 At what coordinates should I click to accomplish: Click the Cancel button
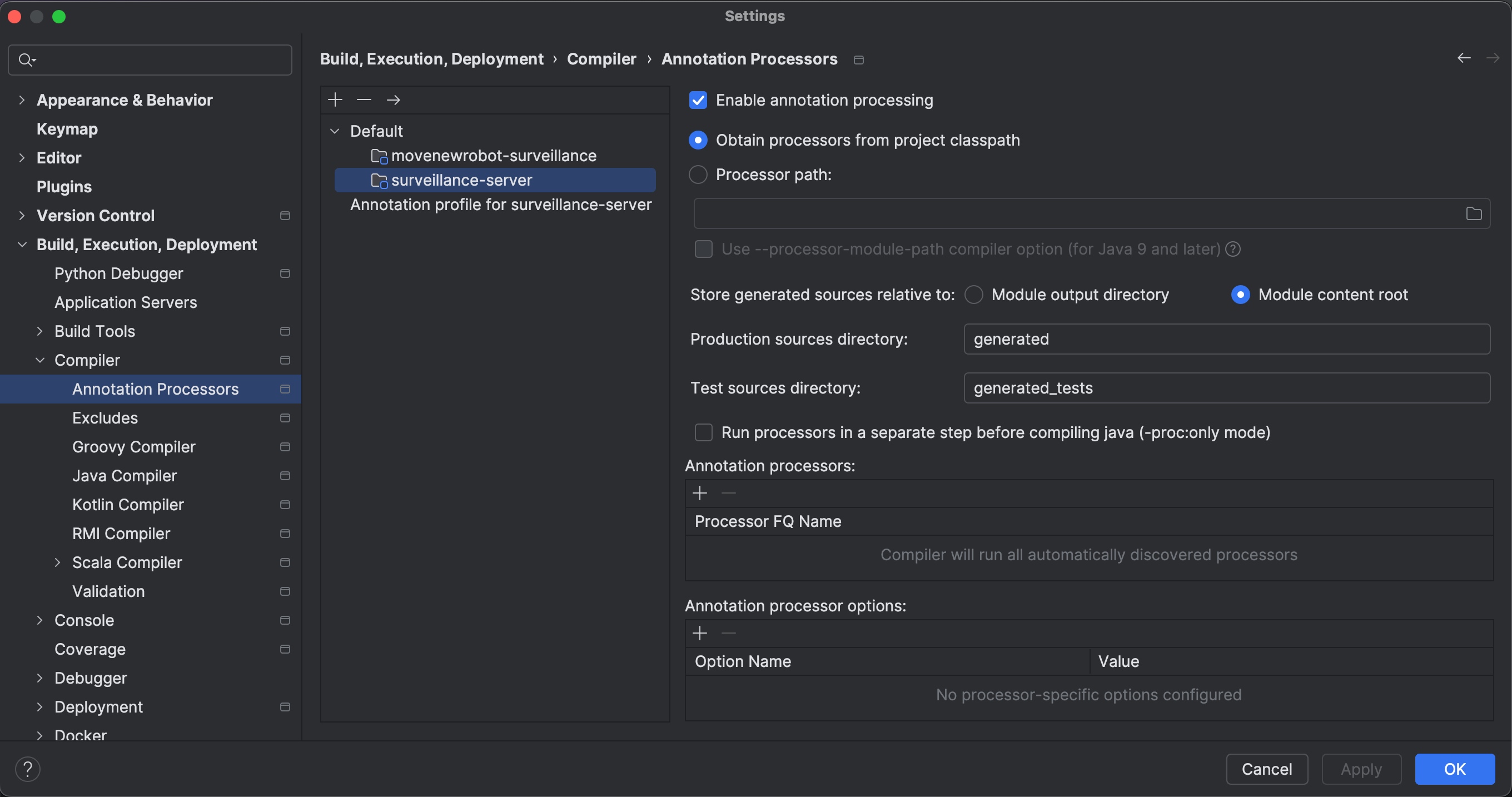[1267, 769]
